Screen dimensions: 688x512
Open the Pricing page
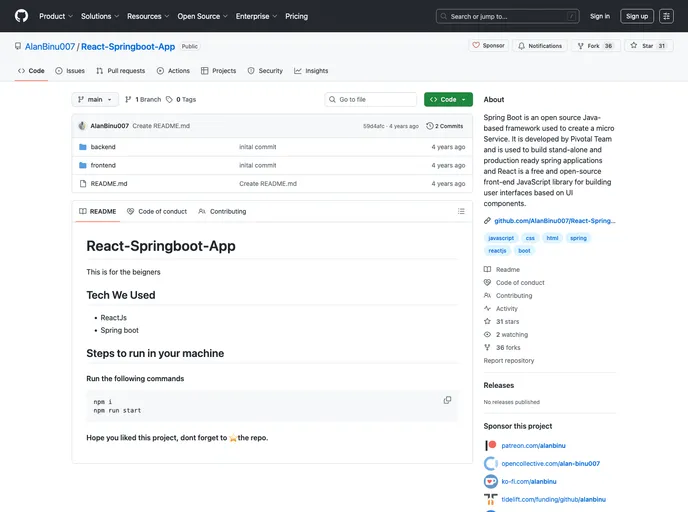(x=297, y=16)
